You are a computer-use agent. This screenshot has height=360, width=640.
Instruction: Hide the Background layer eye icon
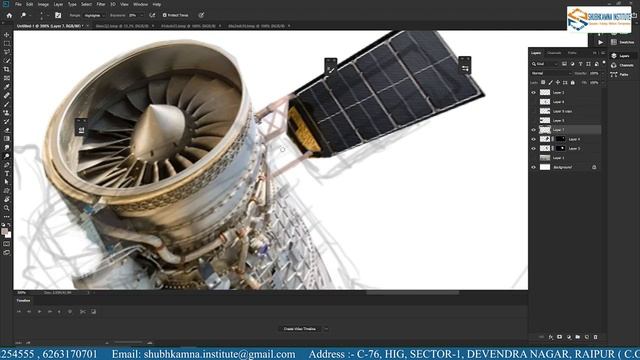533,167
